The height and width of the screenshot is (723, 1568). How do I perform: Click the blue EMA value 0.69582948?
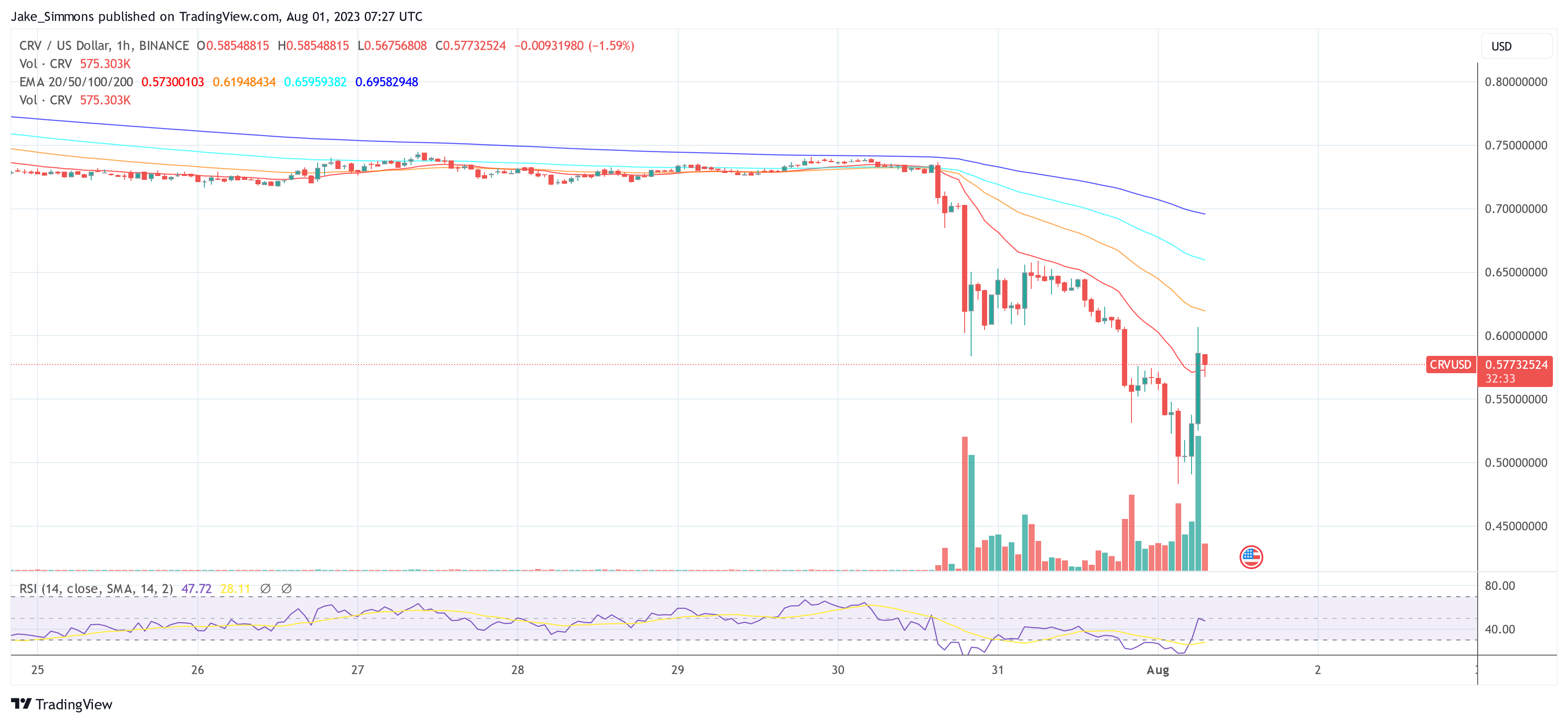[x=386, y=82]
